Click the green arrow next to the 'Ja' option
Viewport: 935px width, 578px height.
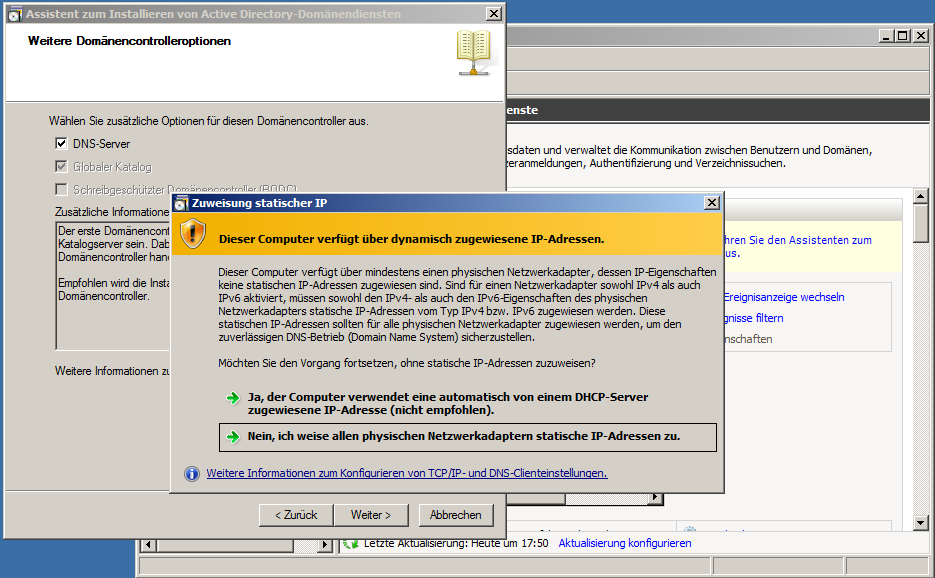click(x=233, y=398)
